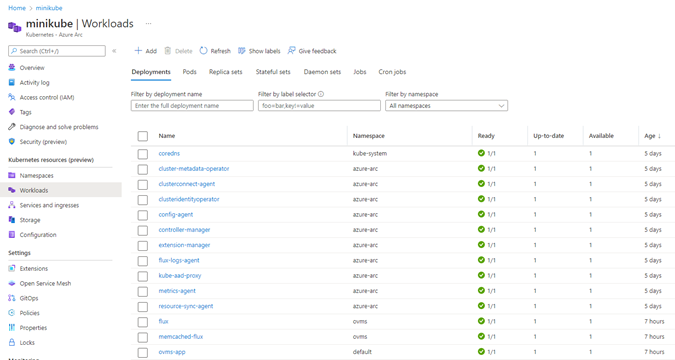This screenshot has height=360, width=675.
Task: Check the extension-manager row checkbox
Action: pyautogui.click(x=142, y=245)
